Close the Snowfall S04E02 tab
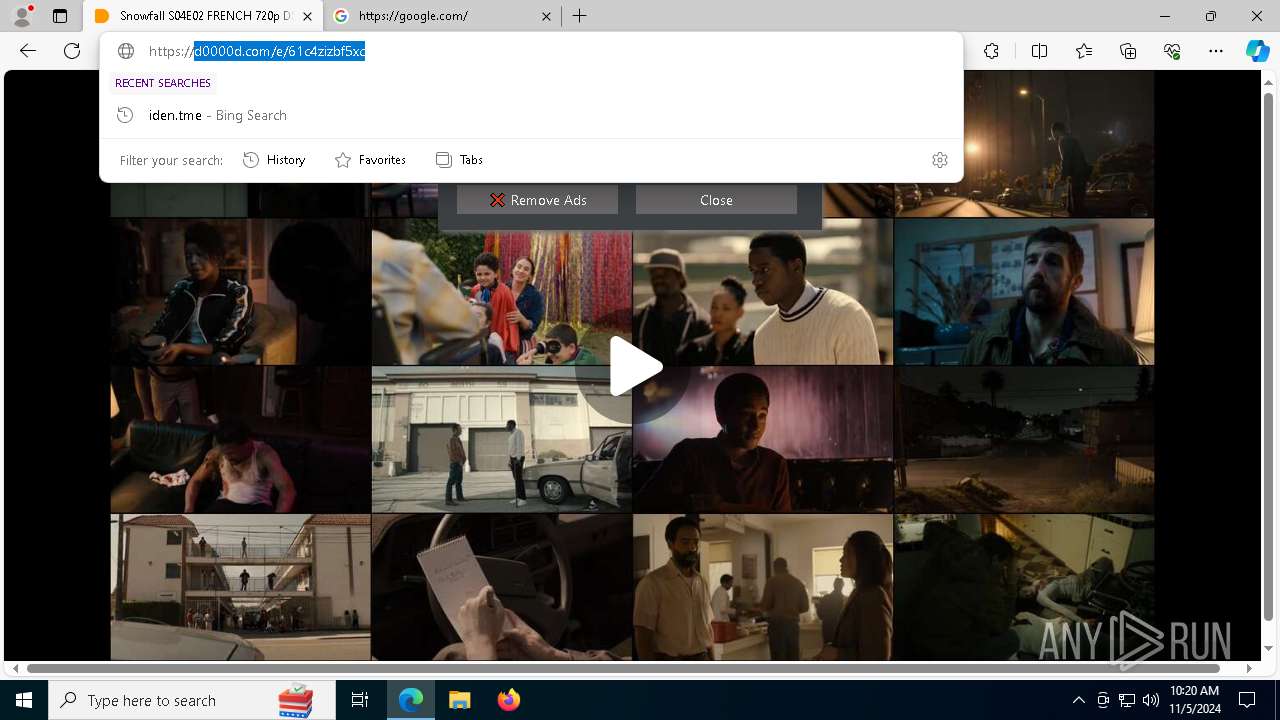This screenshot has height=720, width=1280. pos(307,16)
